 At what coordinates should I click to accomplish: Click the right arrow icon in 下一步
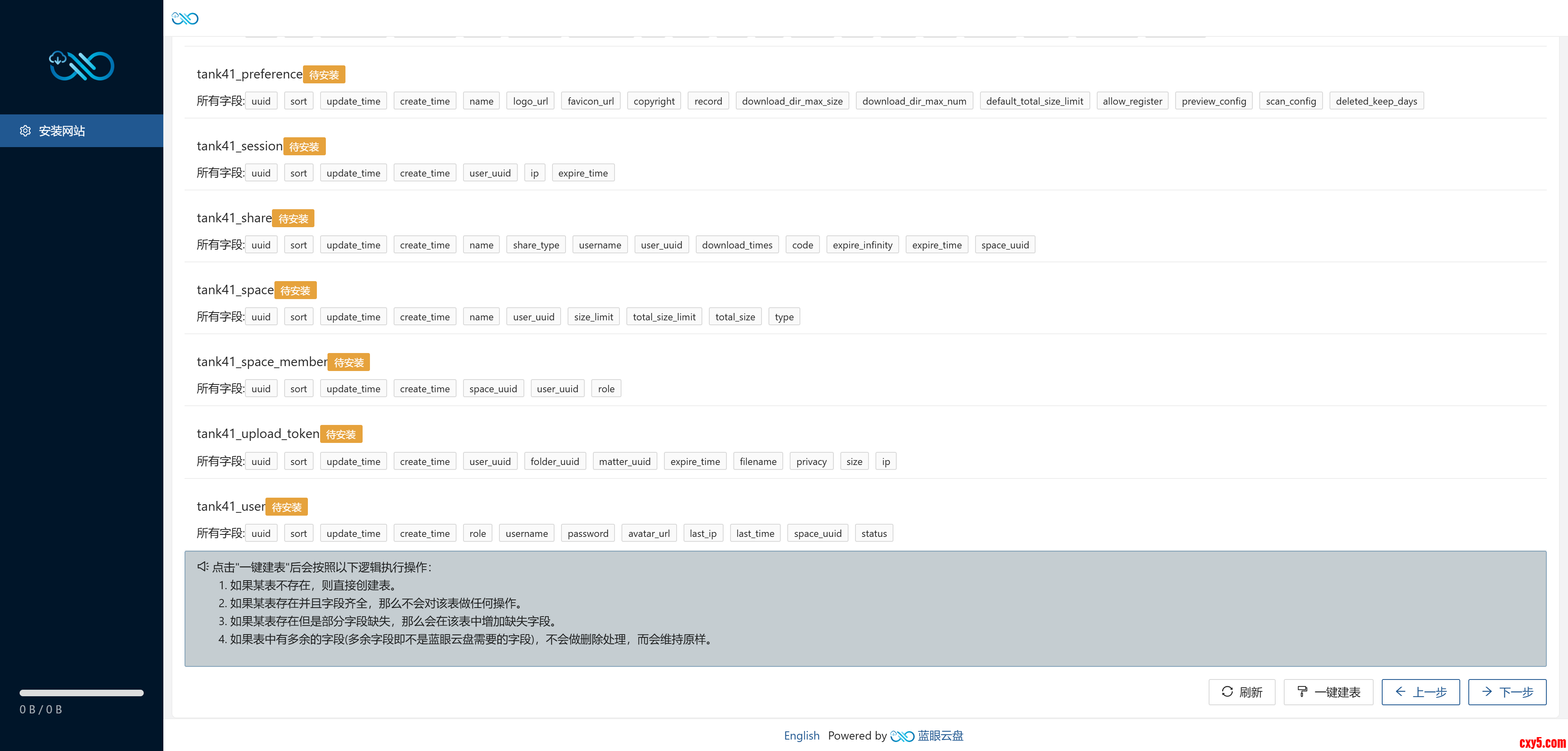[x=1486, y=691]
